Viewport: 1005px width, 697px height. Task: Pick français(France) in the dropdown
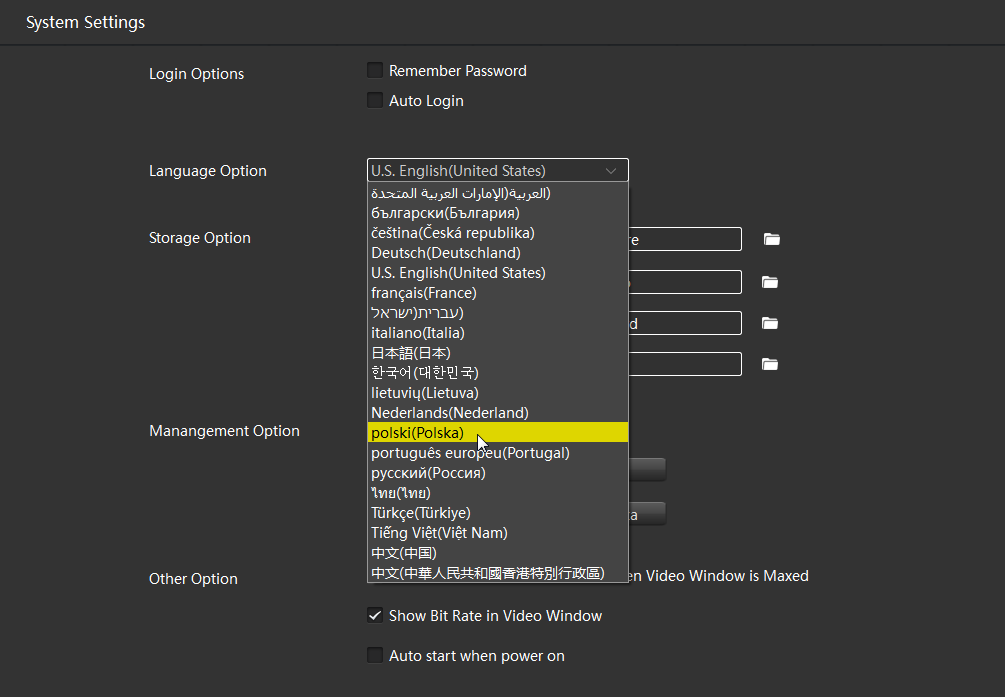[x=423, y=293]
